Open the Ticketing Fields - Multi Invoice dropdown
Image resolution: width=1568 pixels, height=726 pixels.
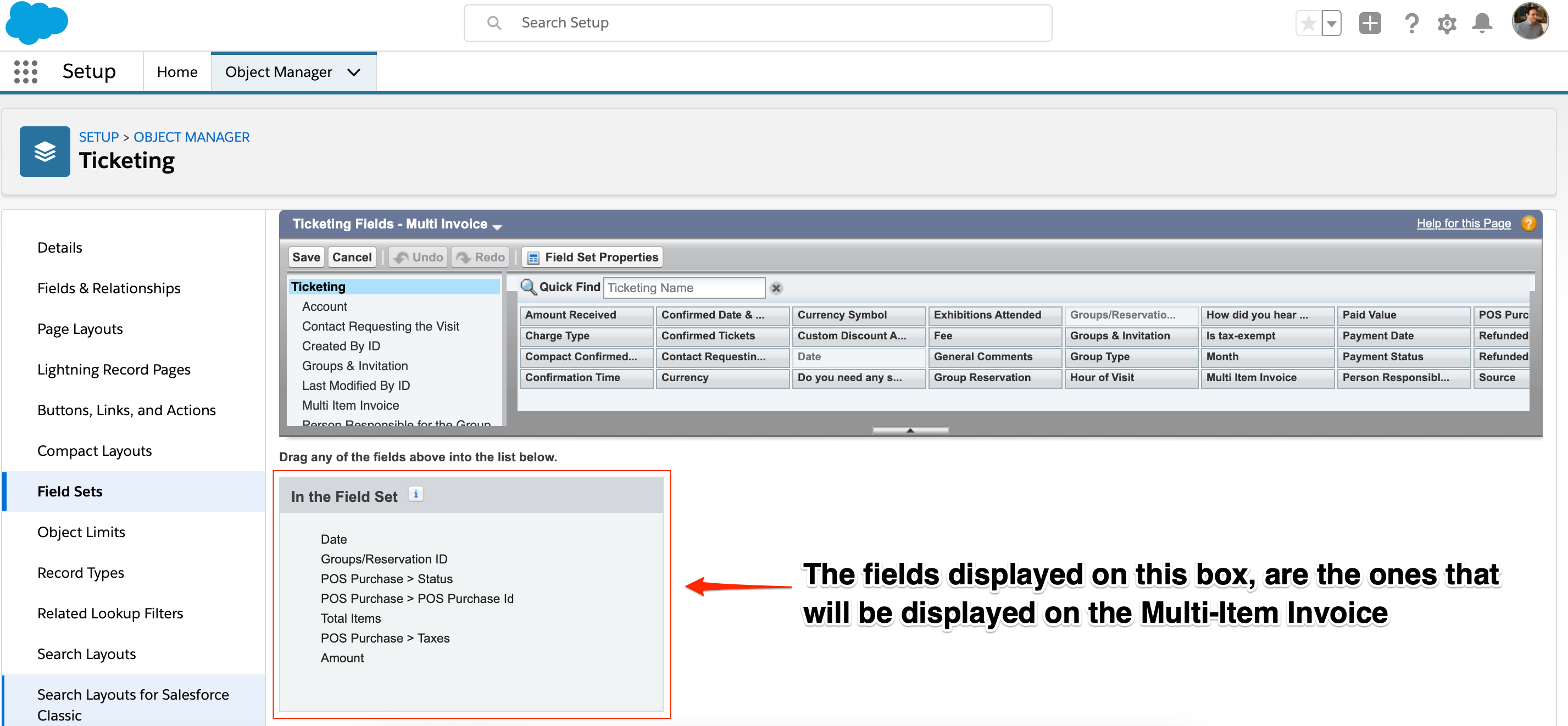tap(497, 226)
